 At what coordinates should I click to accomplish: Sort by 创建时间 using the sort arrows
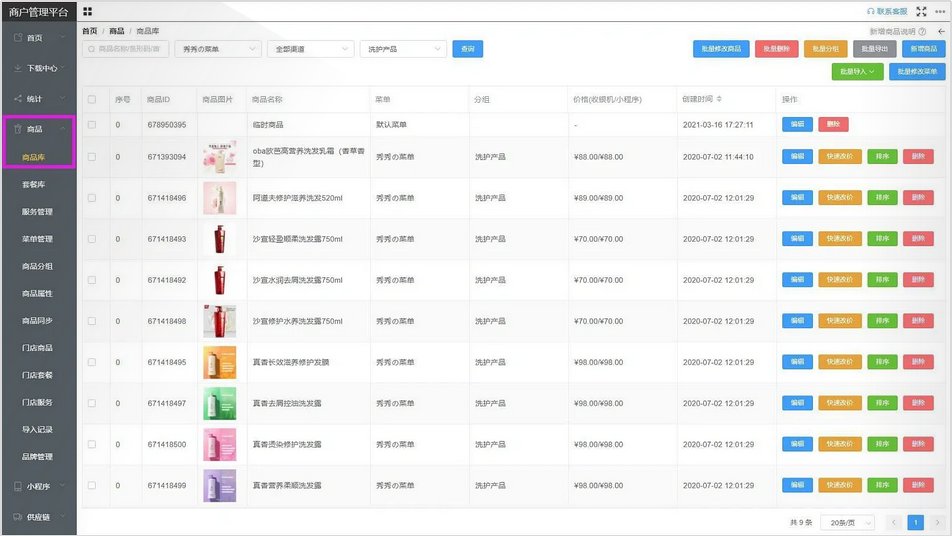pos(719,100)
